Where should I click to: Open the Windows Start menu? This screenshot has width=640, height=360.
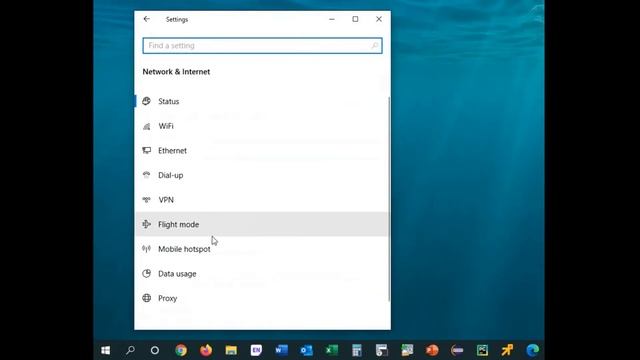click(105, 350)
